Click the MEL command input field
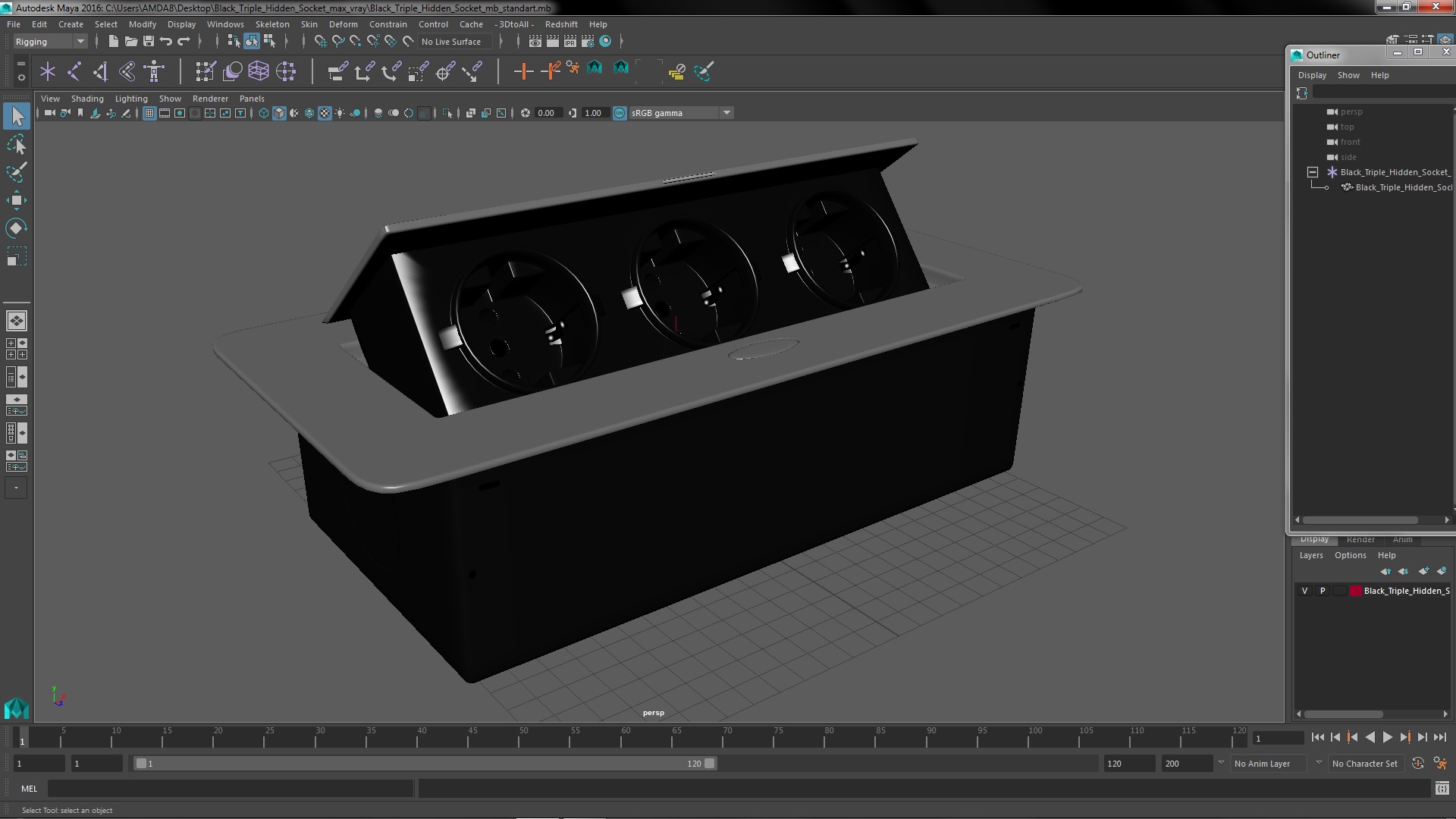The image size is (1456, 819). (230, 789)
